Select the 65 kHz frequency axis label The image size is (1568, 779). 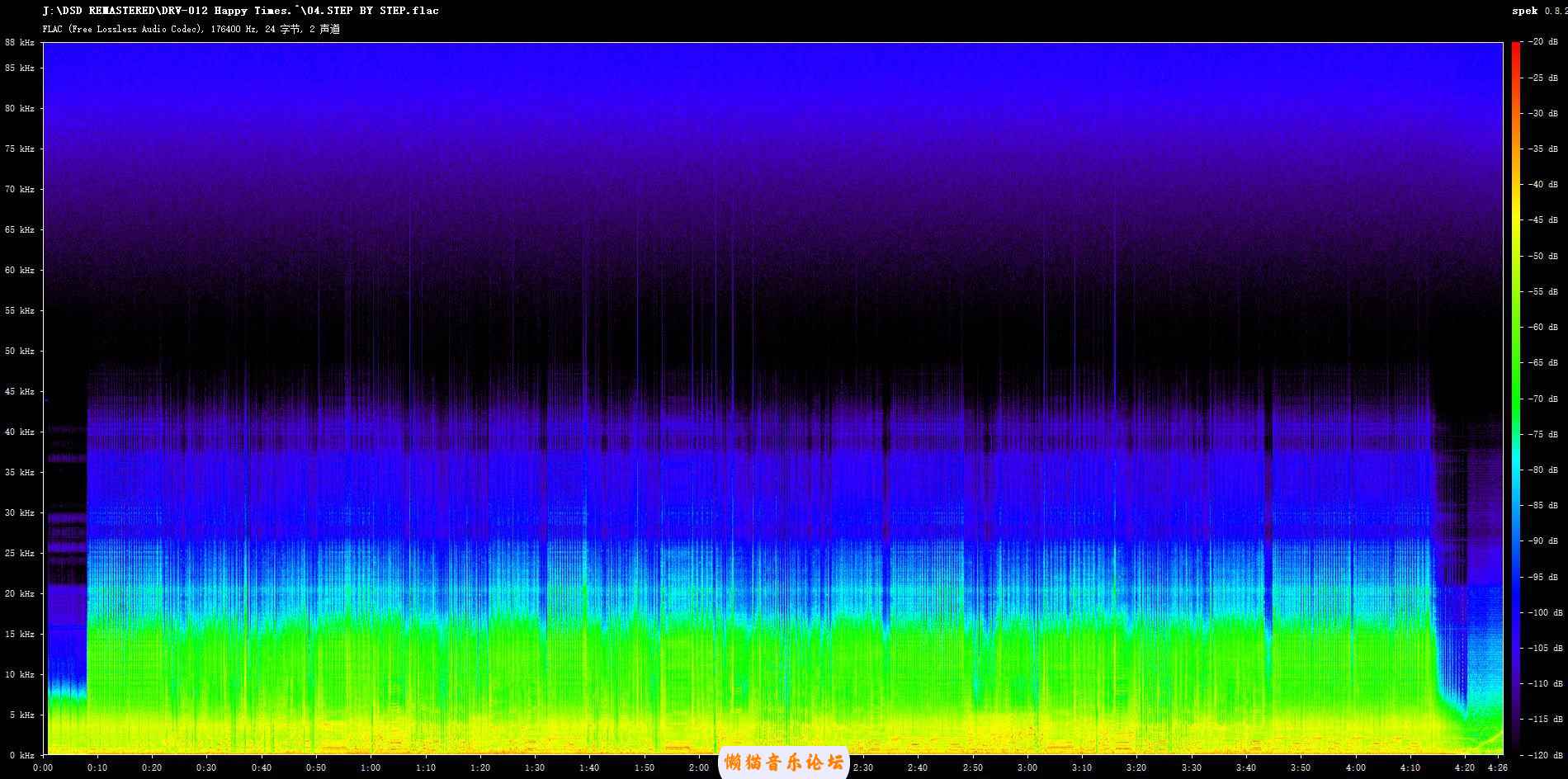coord(20,230)
